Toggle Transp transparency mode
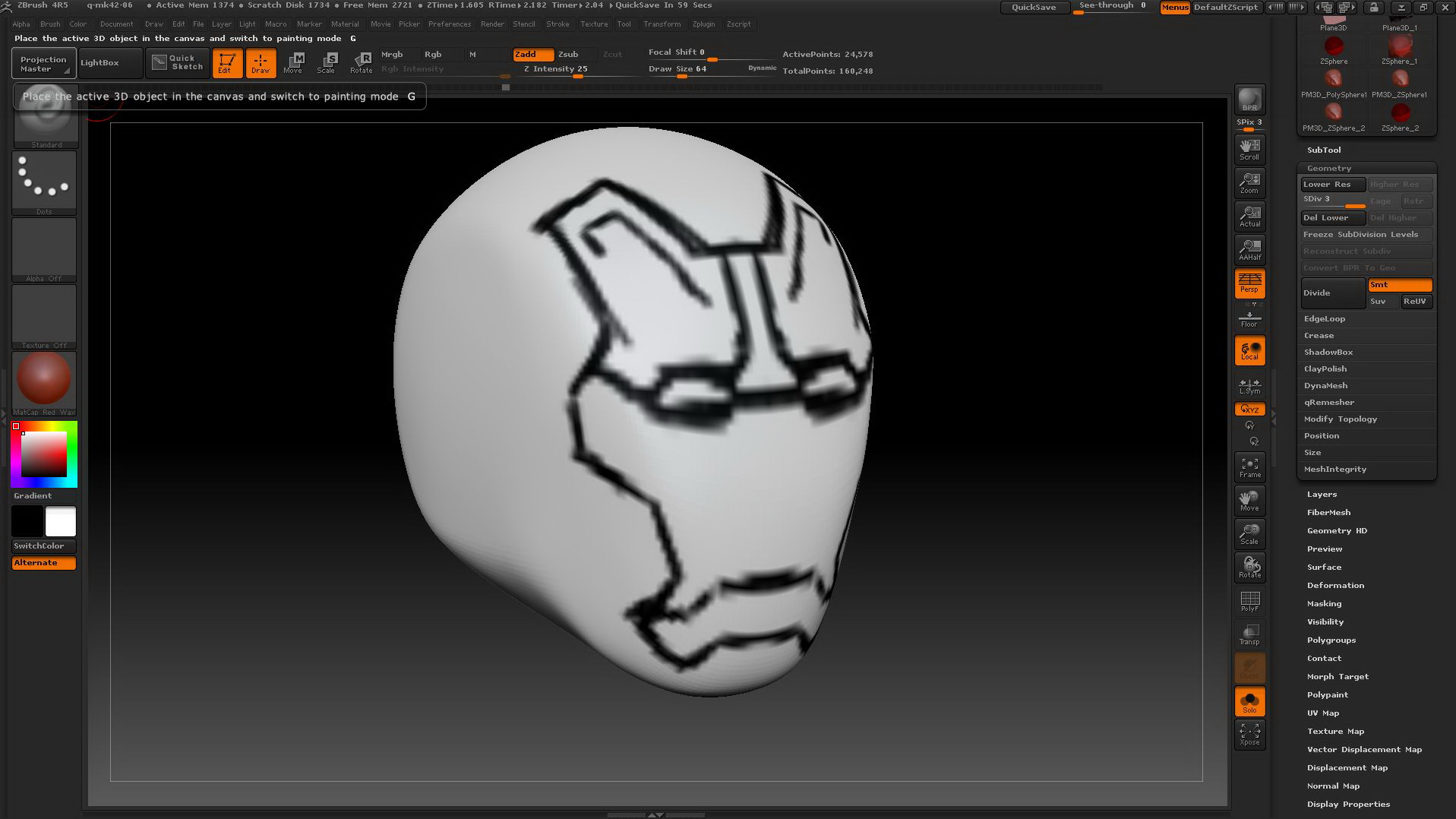 click(x=1249, y=634)
